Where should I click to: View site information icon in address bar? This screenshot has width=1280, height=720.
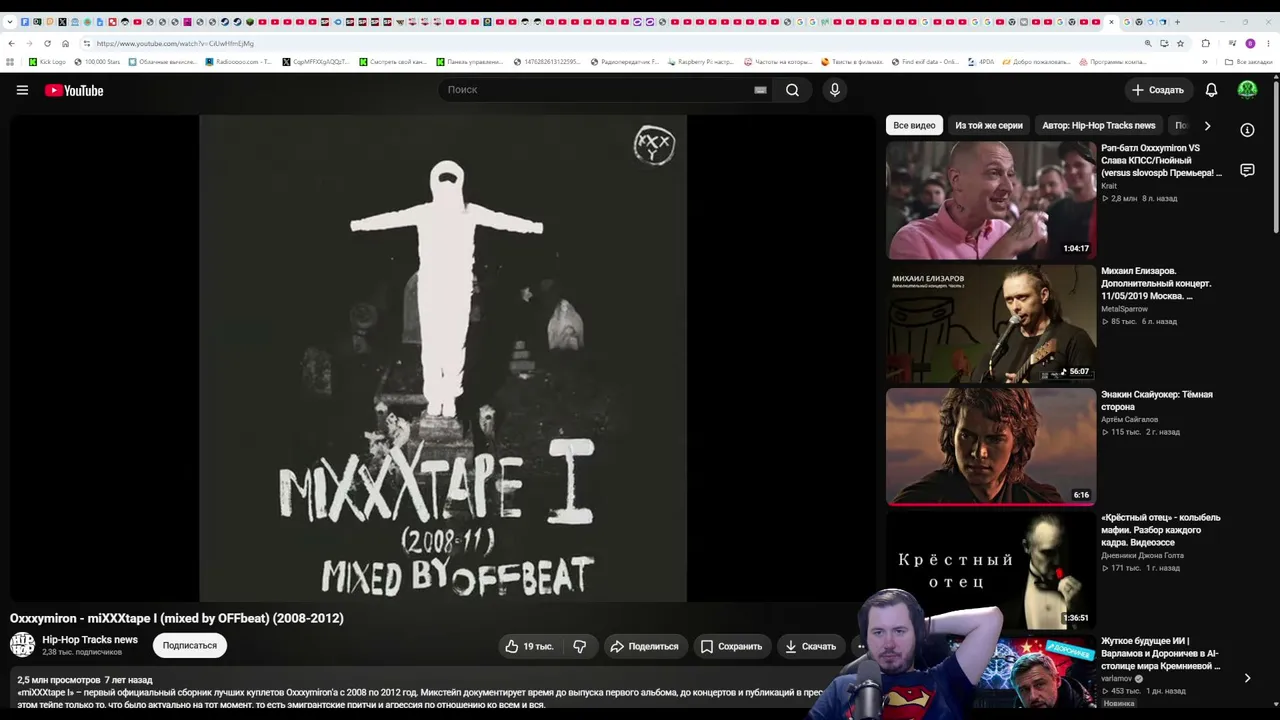(87, 43)
